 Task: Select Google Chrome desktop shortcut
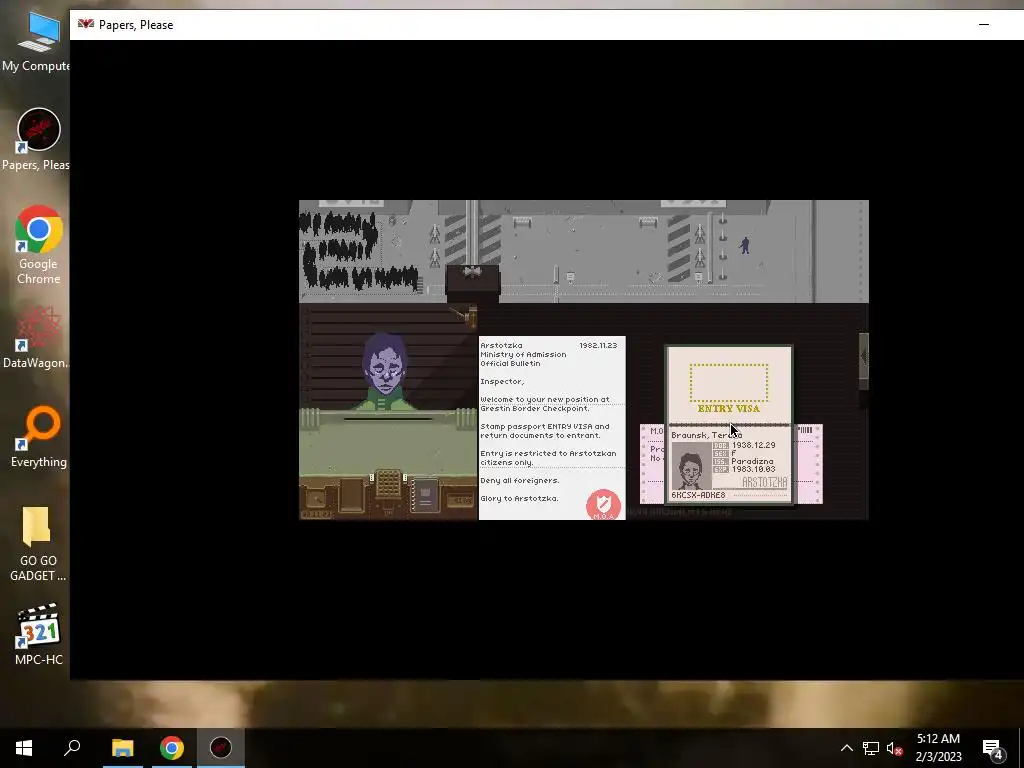pyautogui.click(x=38, y=246)
